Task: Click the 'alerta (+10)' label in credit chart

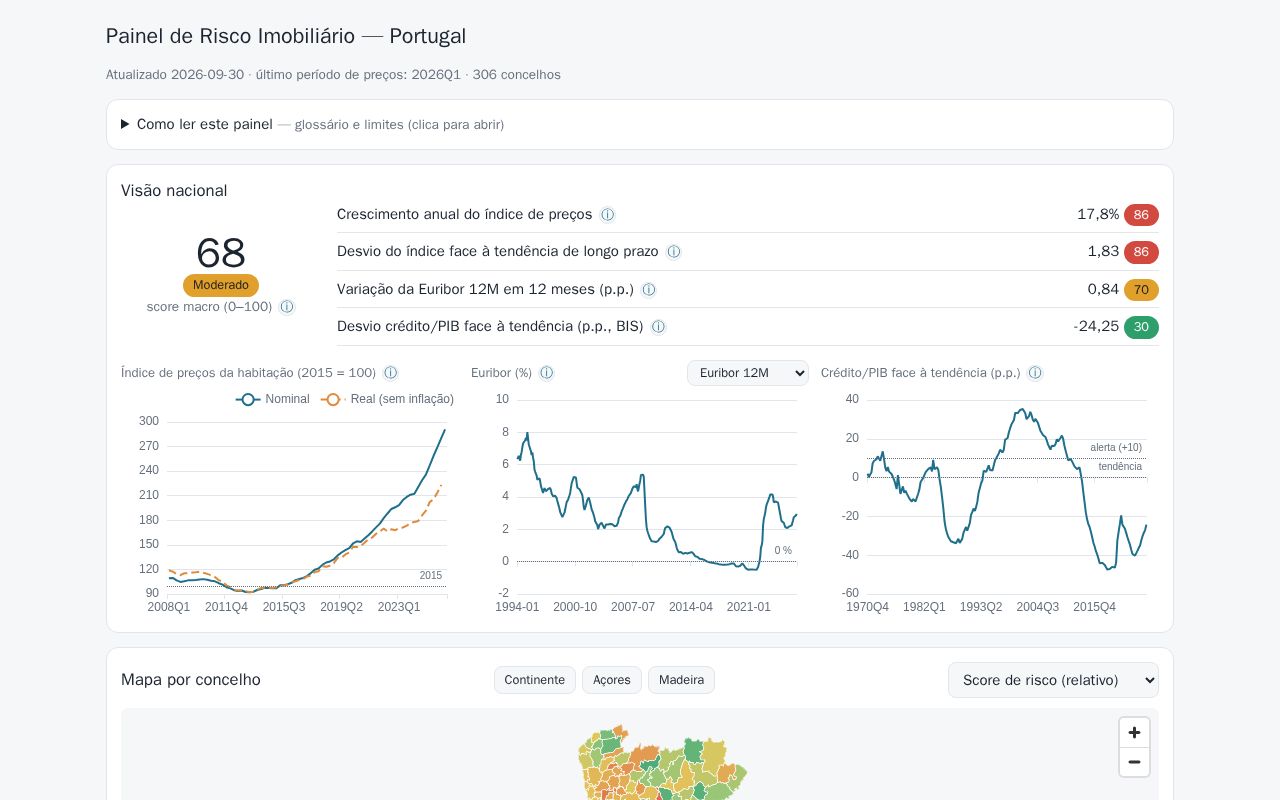Action: 1116,448
